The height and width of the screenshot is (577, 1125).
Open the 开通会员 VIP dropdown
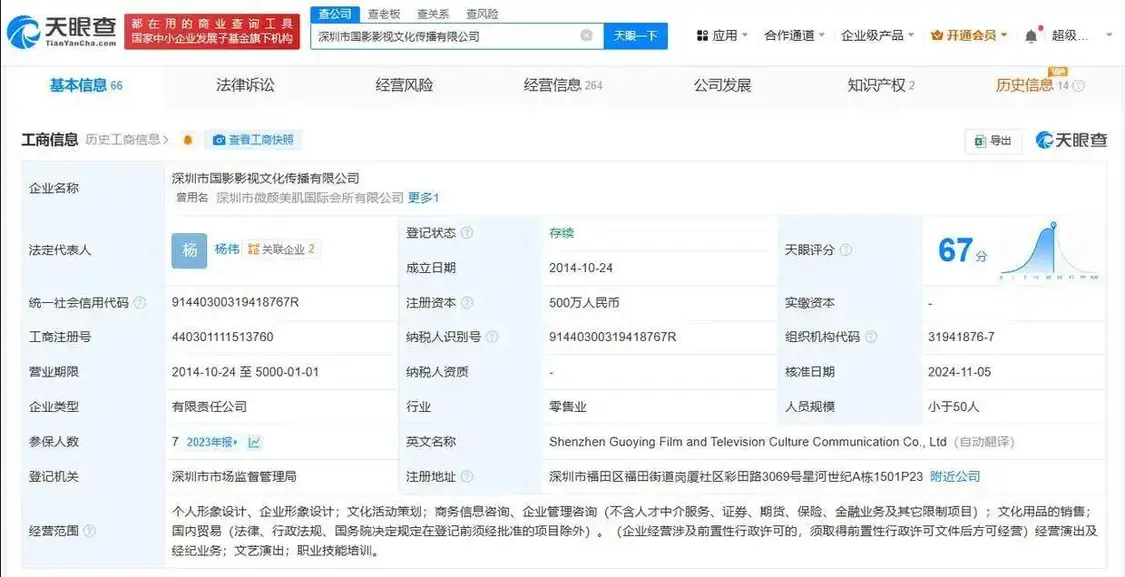969,35
